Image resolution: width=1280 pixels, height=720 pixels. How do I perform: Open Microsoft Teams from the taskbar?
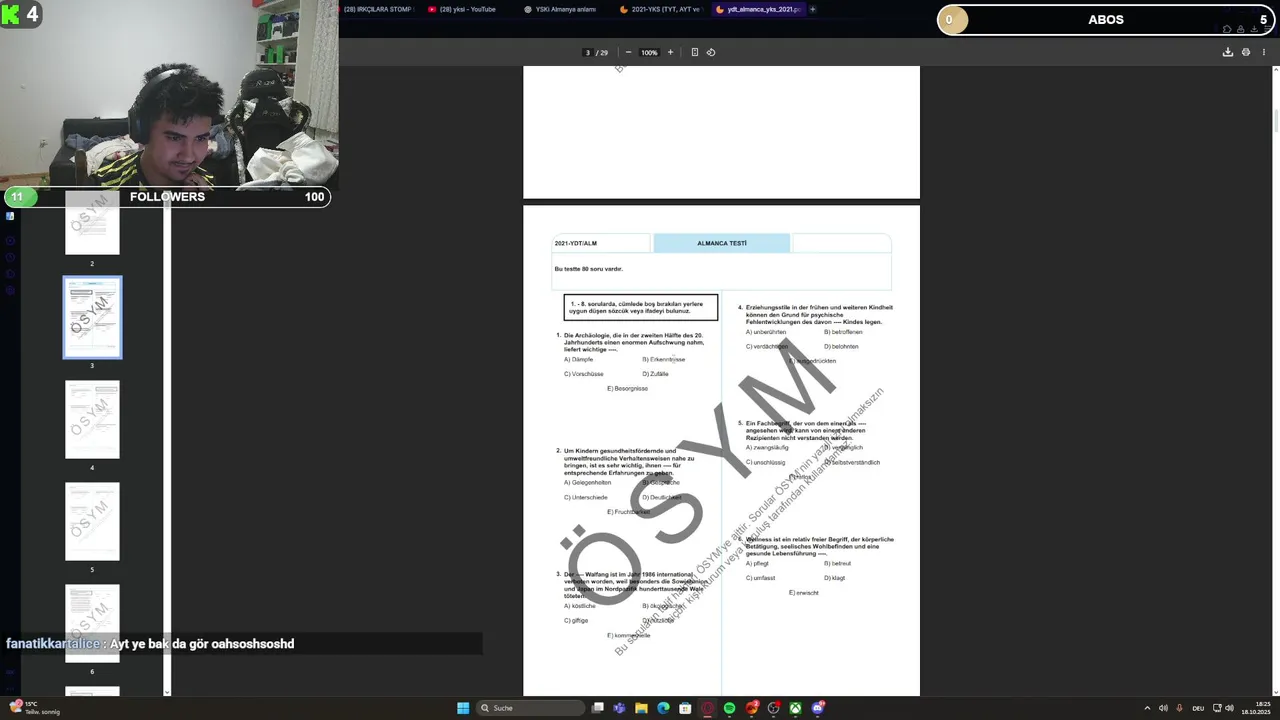(x=619, y=708)
